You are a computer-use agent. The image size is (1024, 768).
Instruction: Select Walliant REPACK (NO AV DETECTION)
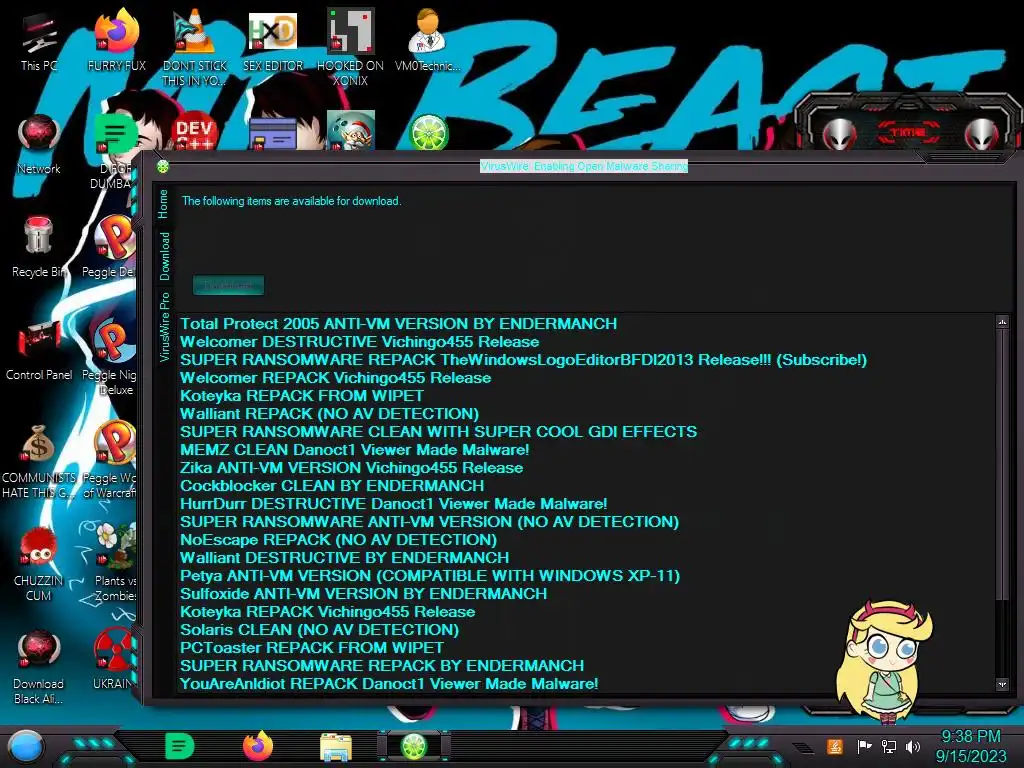click(329, 414)
